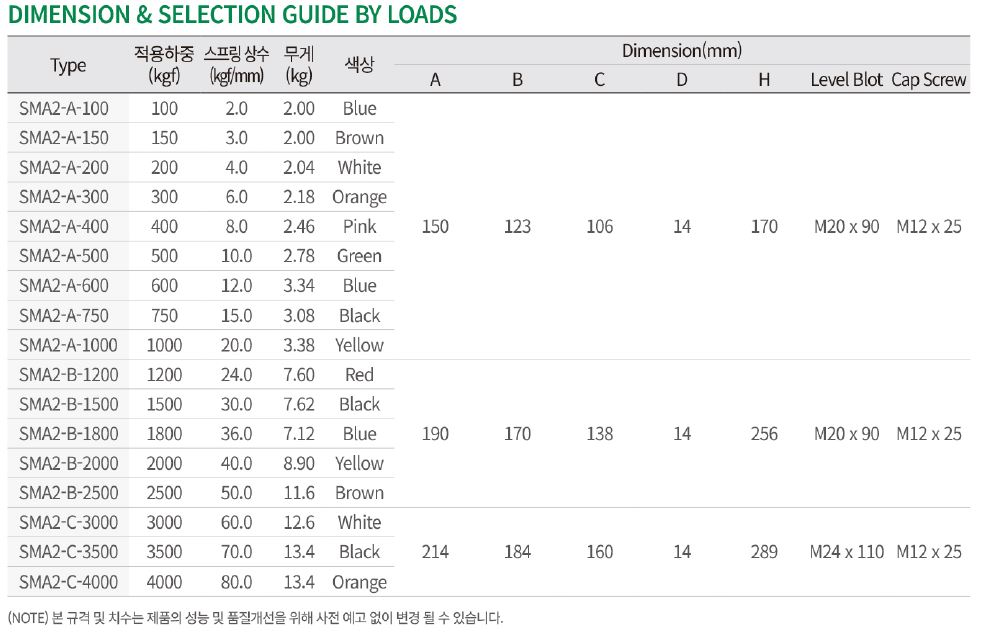981x632 pixels.
Task: Select the SMA2-A-300 row label
Action: (x=64, y=197)
